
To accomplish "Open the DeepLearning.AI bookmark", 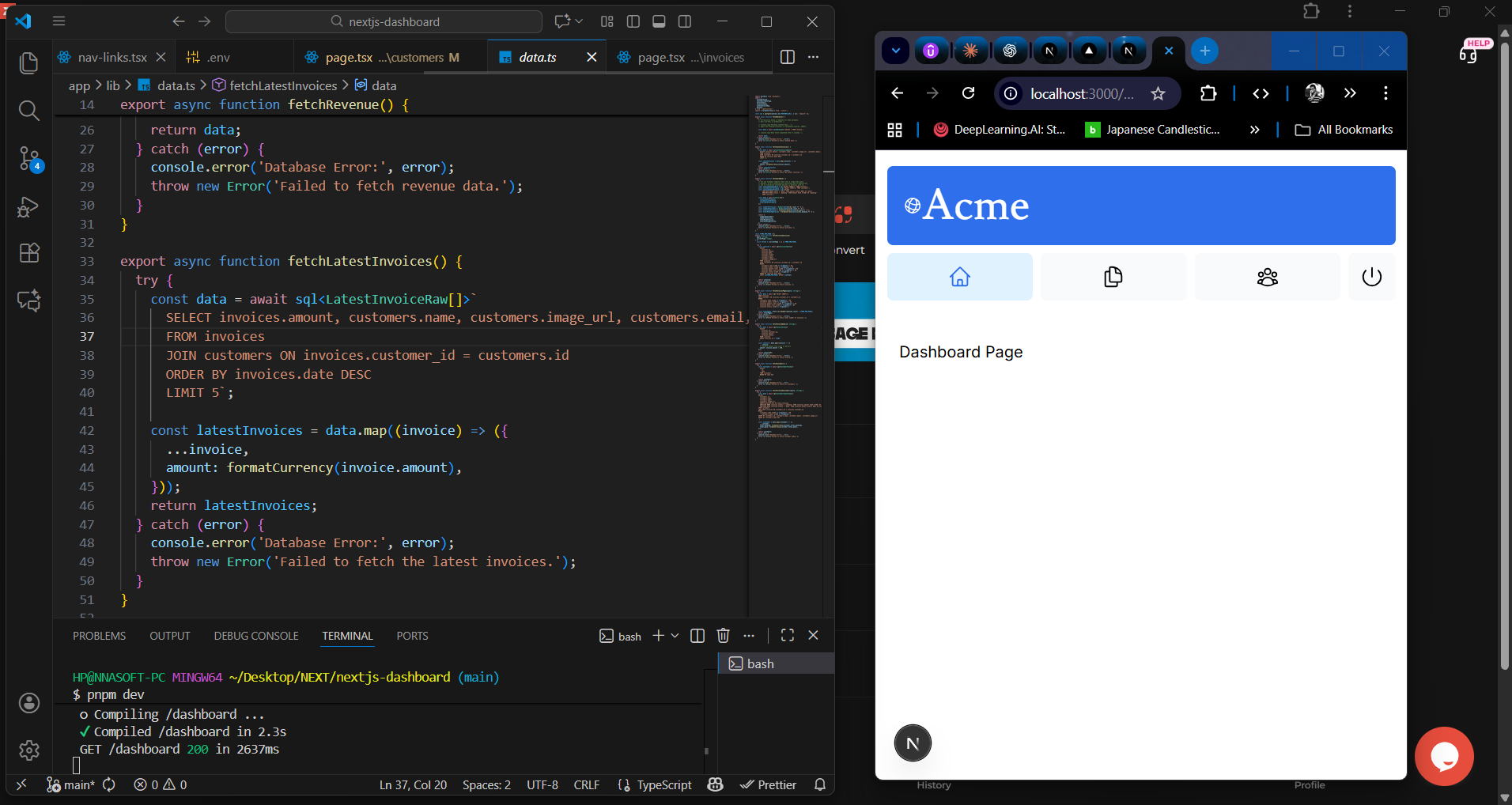I will pos(1000,130).
